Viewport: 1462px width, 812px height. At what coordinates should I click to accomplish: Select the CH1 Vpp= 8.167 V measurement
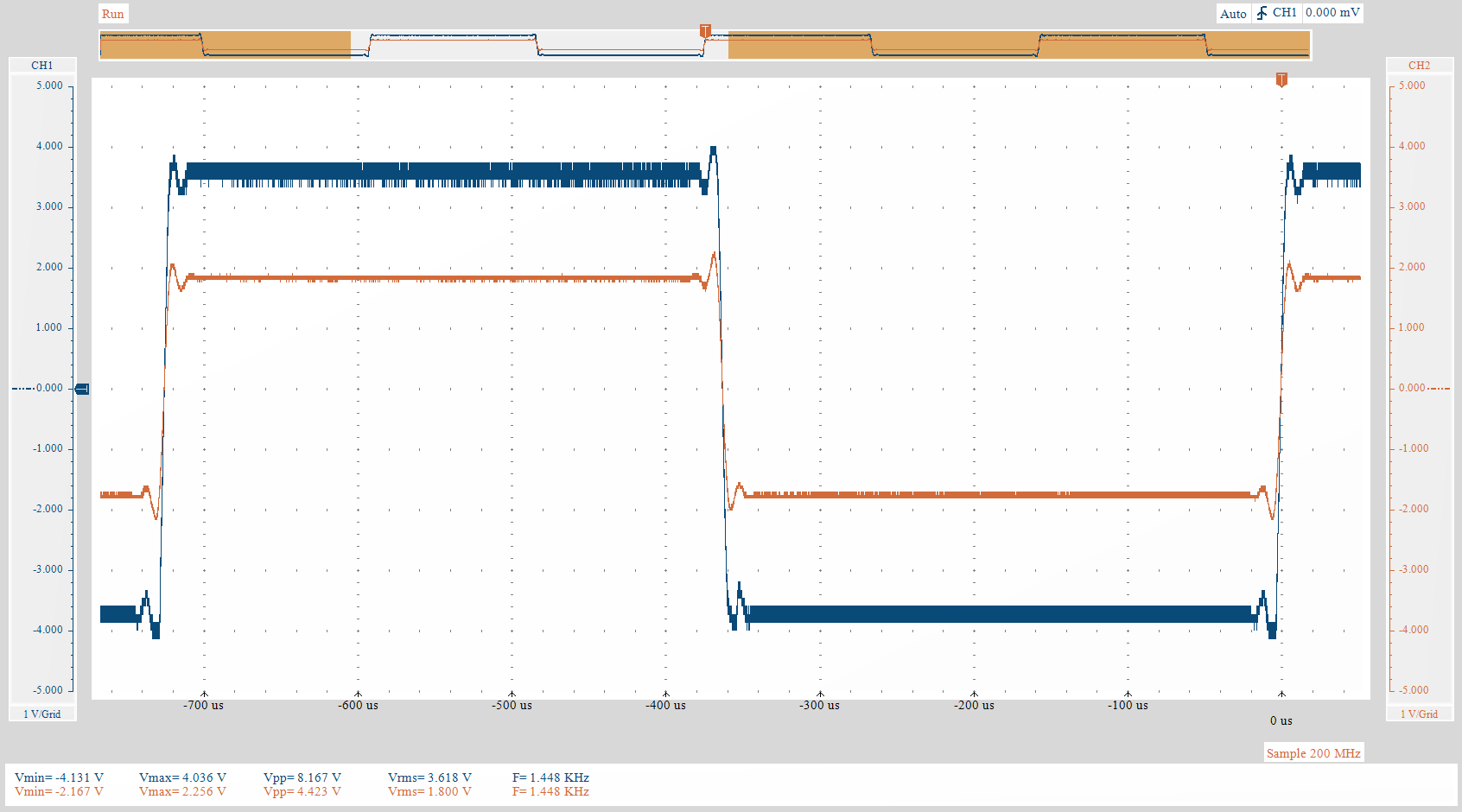click(x=302, y=777)
